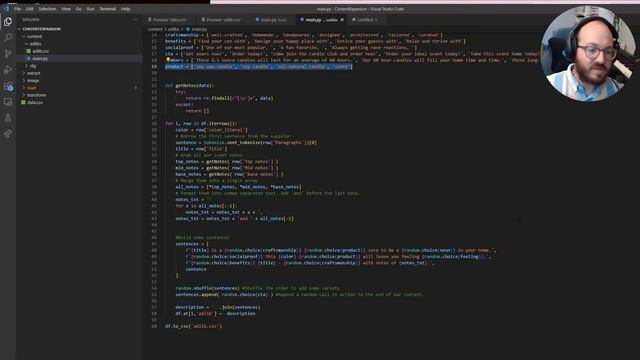The image size is (640, 360).
Task: Click 'adlibs' in the breadcrumb path
Action: pyautogui.click(x=173, y=29)
